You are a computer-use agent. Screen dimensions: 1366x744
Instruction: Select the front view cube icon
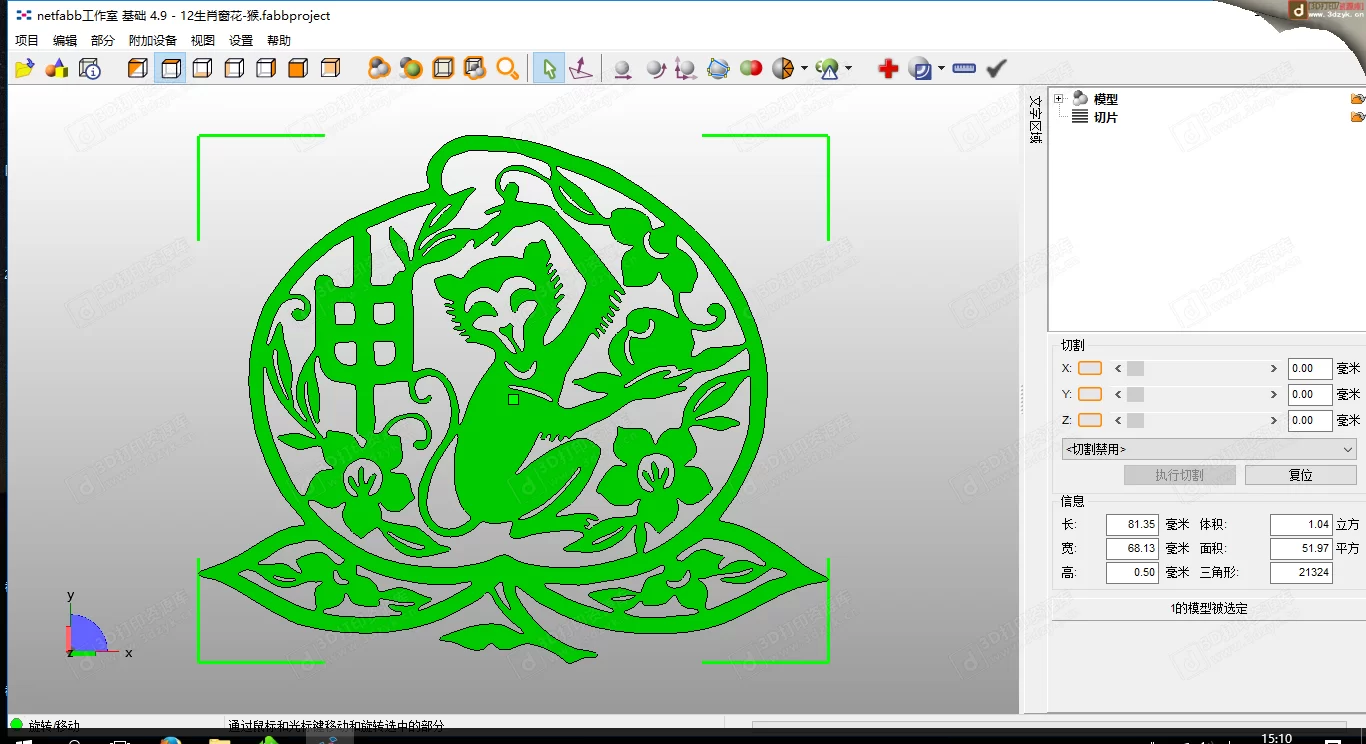[298, 68]
